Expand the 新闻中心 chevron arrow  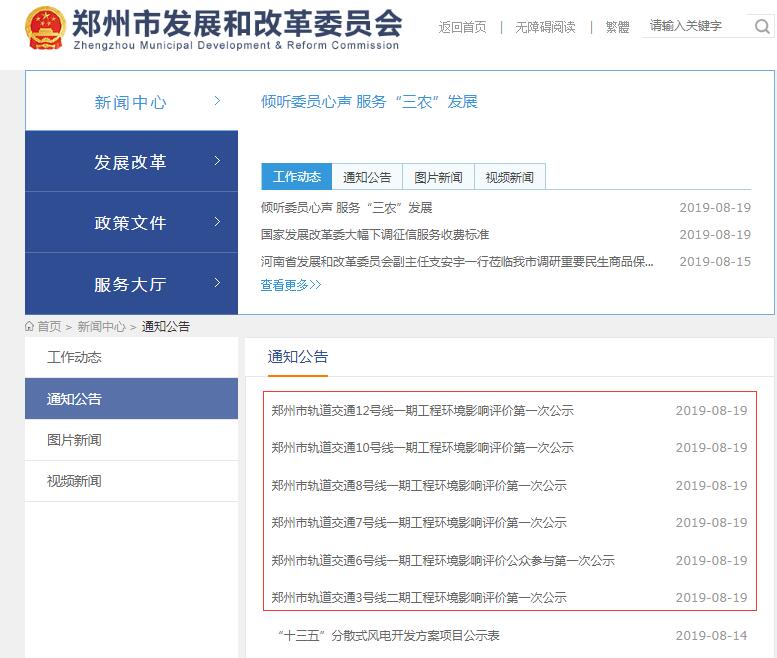pyautogui.click(x=217, y=101)
